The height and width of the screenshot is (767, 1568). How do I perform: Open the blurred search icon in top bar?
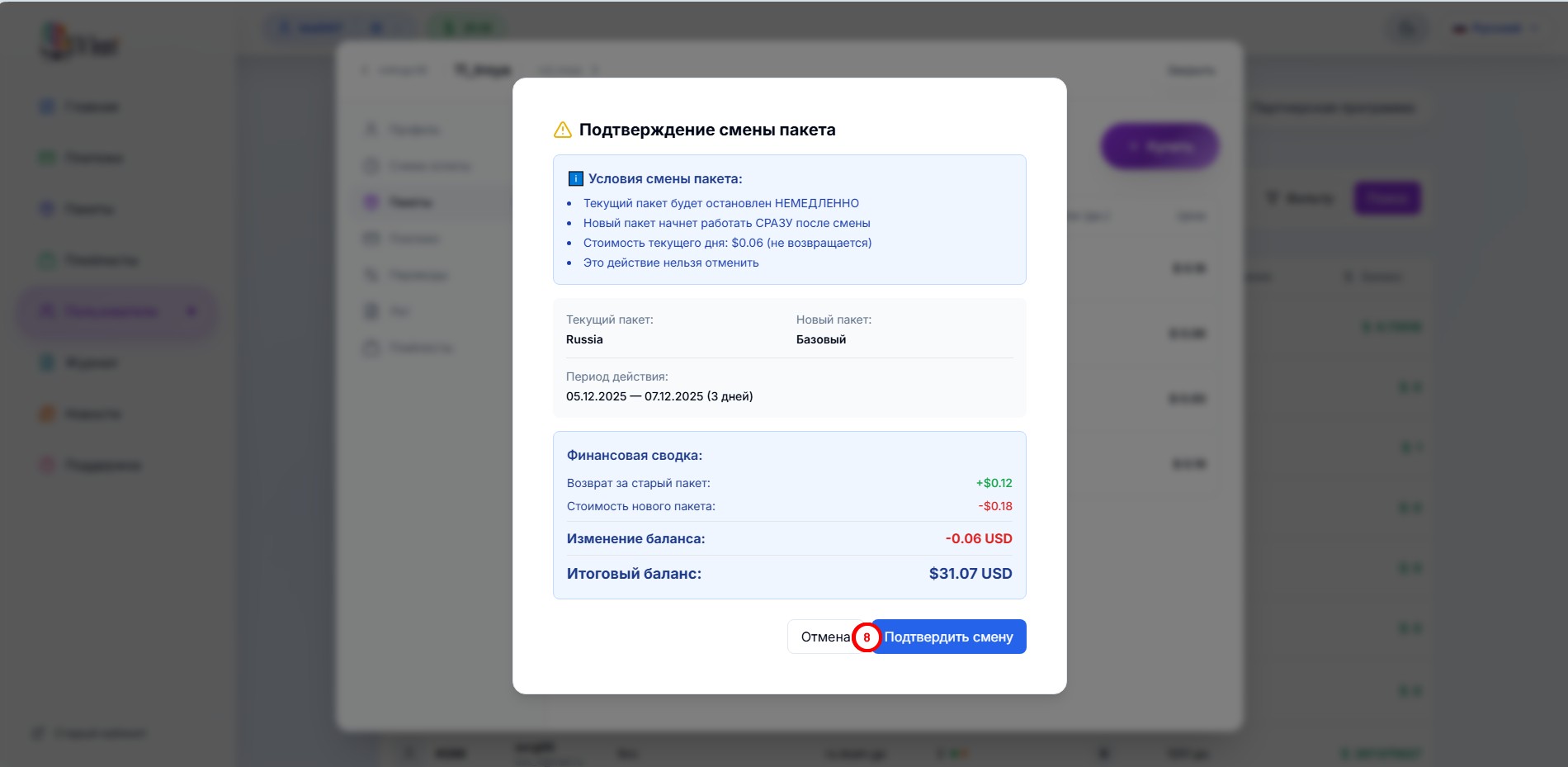click(x=1406, y=29)
